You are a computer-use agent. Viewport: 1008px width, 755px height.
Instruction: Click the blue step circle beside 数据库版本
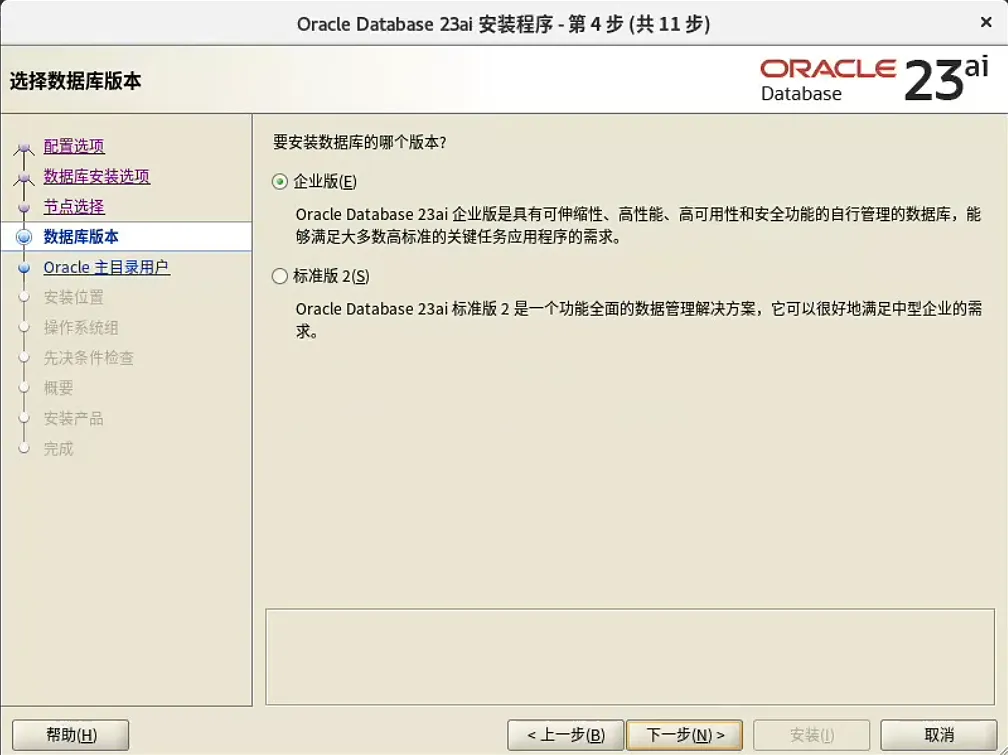coord(22,237)
